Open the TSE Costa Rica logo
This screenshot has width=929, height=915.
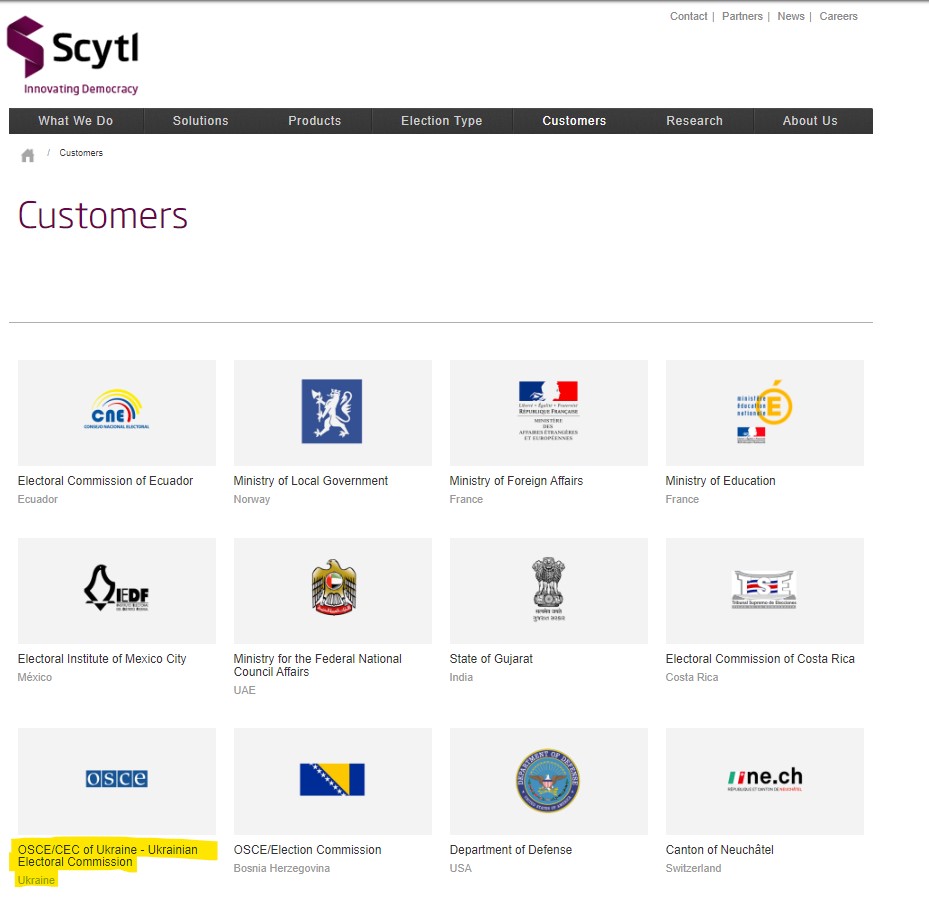point(764,591)
